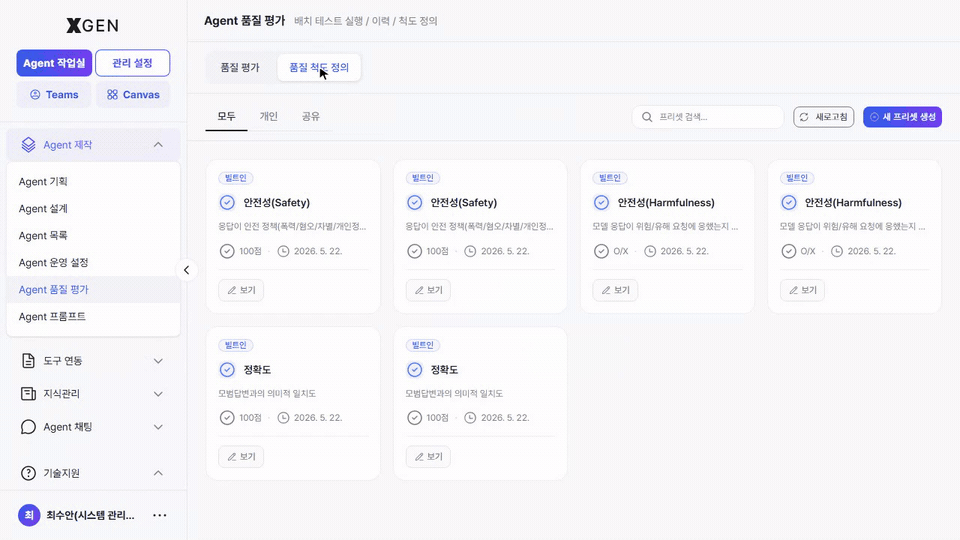Click check icon beside second 안전성(Harmfulness) title

pos(789,203)
